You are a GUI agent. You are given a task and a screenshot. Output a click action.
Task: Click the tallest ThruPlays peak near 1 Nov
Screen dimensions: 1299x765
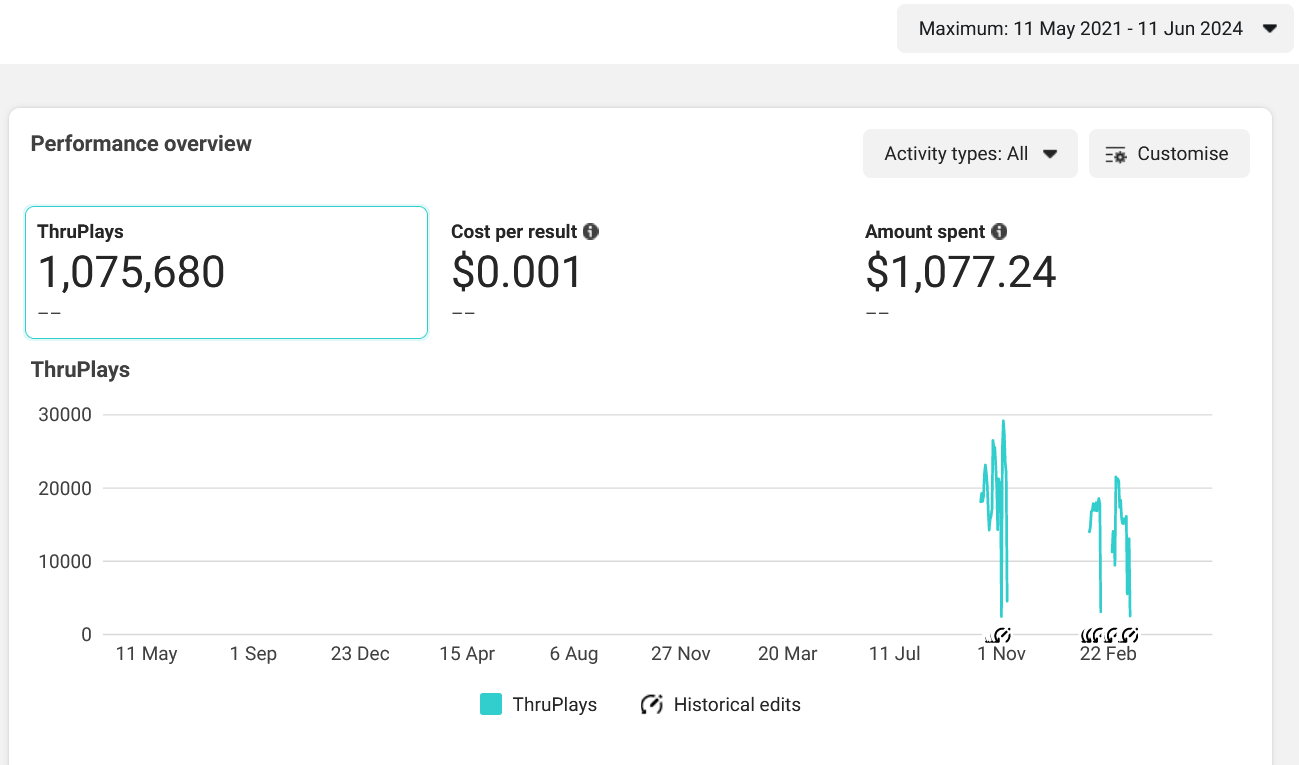point(1003,422)
